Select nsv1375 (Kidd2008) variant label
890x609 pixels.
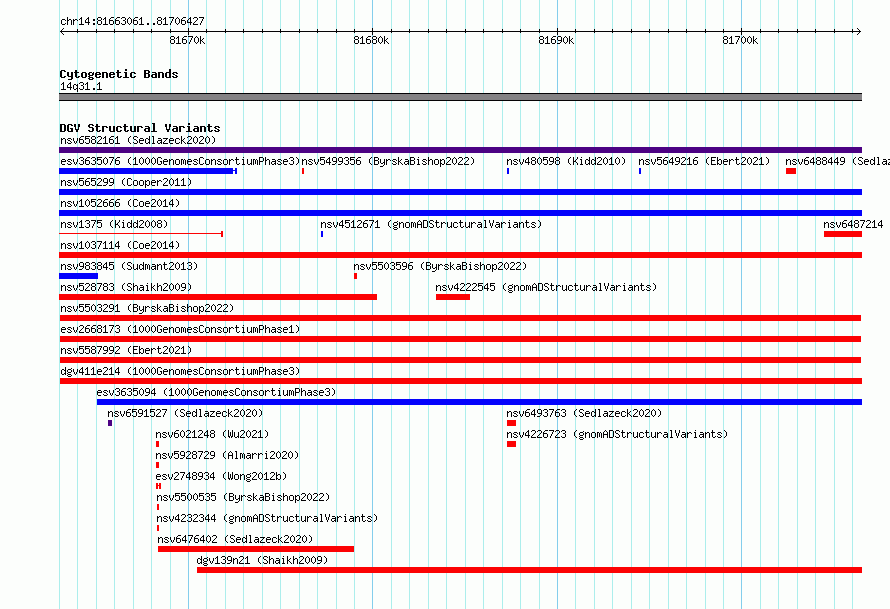[x=114, y=224]
